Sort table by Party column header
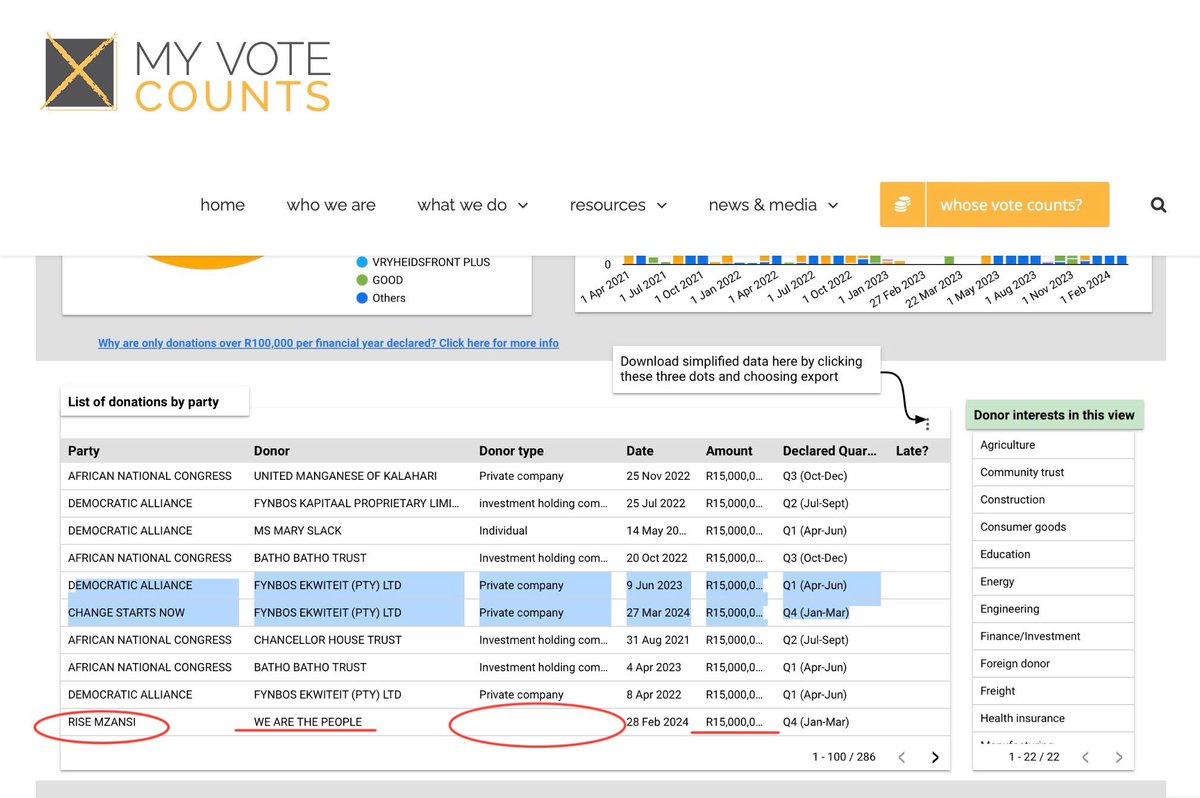This screenshot has width=1200, height=798. pyautogui.click(x=84, y=451)
